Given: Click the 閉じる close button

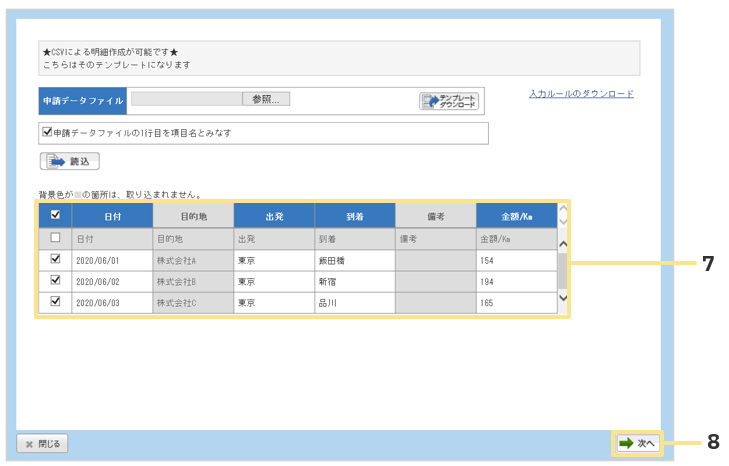Looking at the screenshot, I should (x=43, y=444).
